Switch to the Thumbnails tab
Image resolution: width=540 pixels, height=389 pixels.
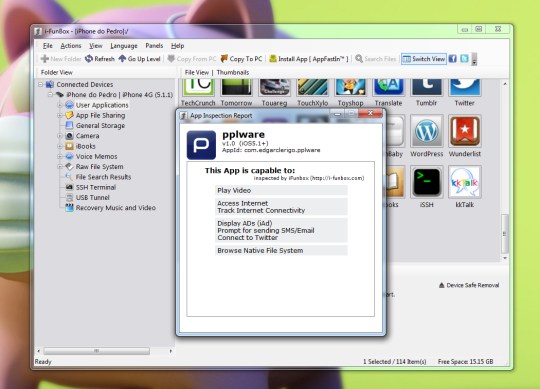pos(233,72)
